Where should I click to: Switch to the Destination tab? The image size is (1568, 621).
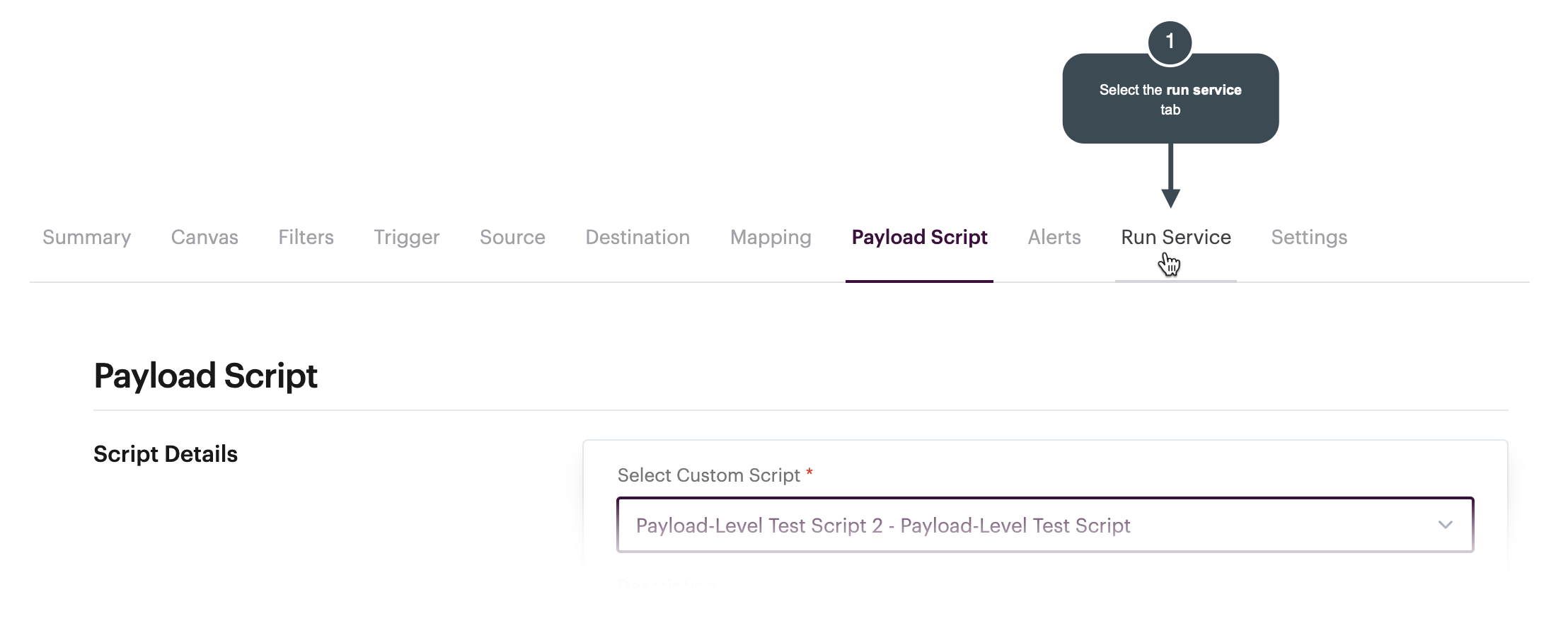[638, 238]
